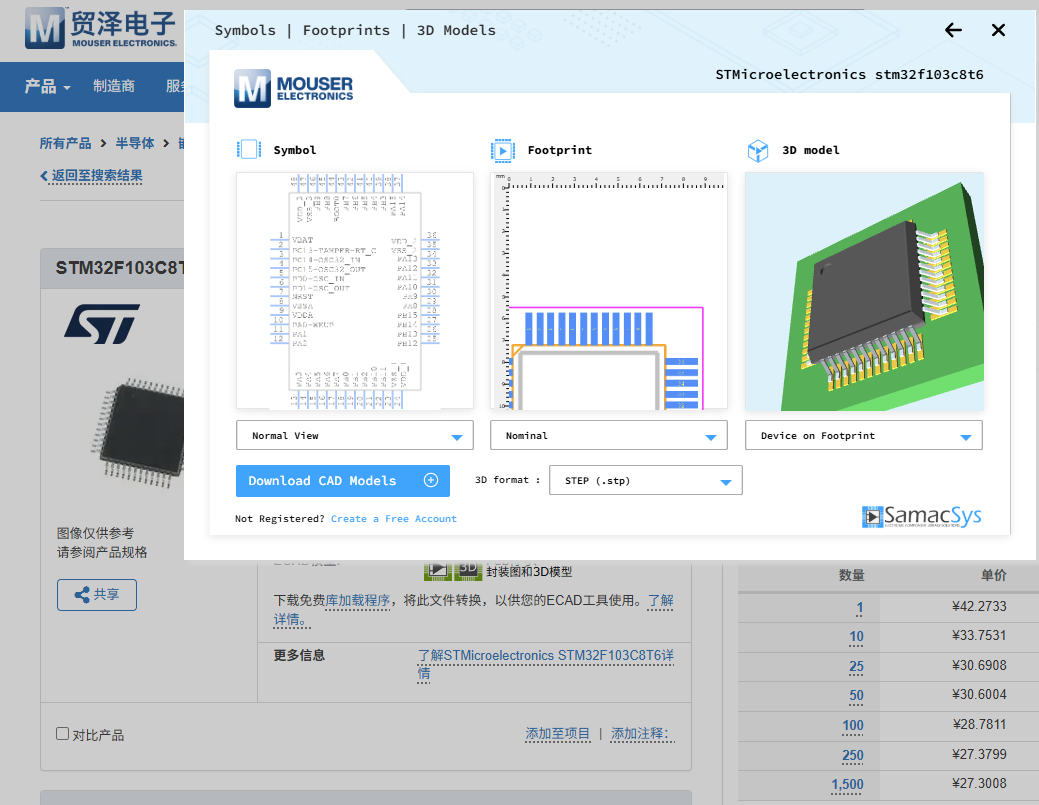Click the STMicroelectronics stm32f103c8t6 title text
Image resolution: width=1039 pixels, height=805 pixels.
click(849, 74)
